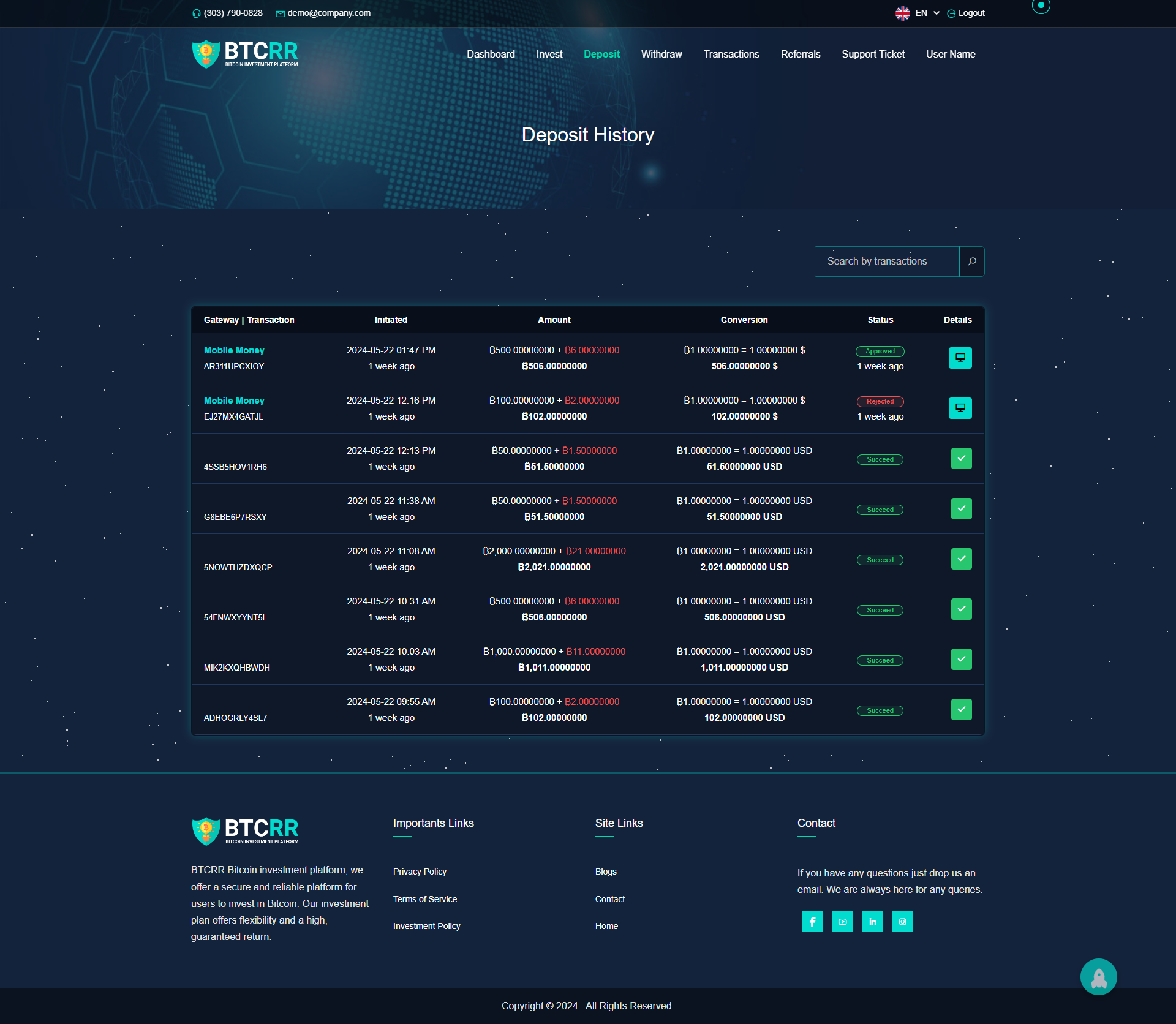Open the Transactions page
The width and height of the screenshot is (1176, 1024).
point(731,54)
